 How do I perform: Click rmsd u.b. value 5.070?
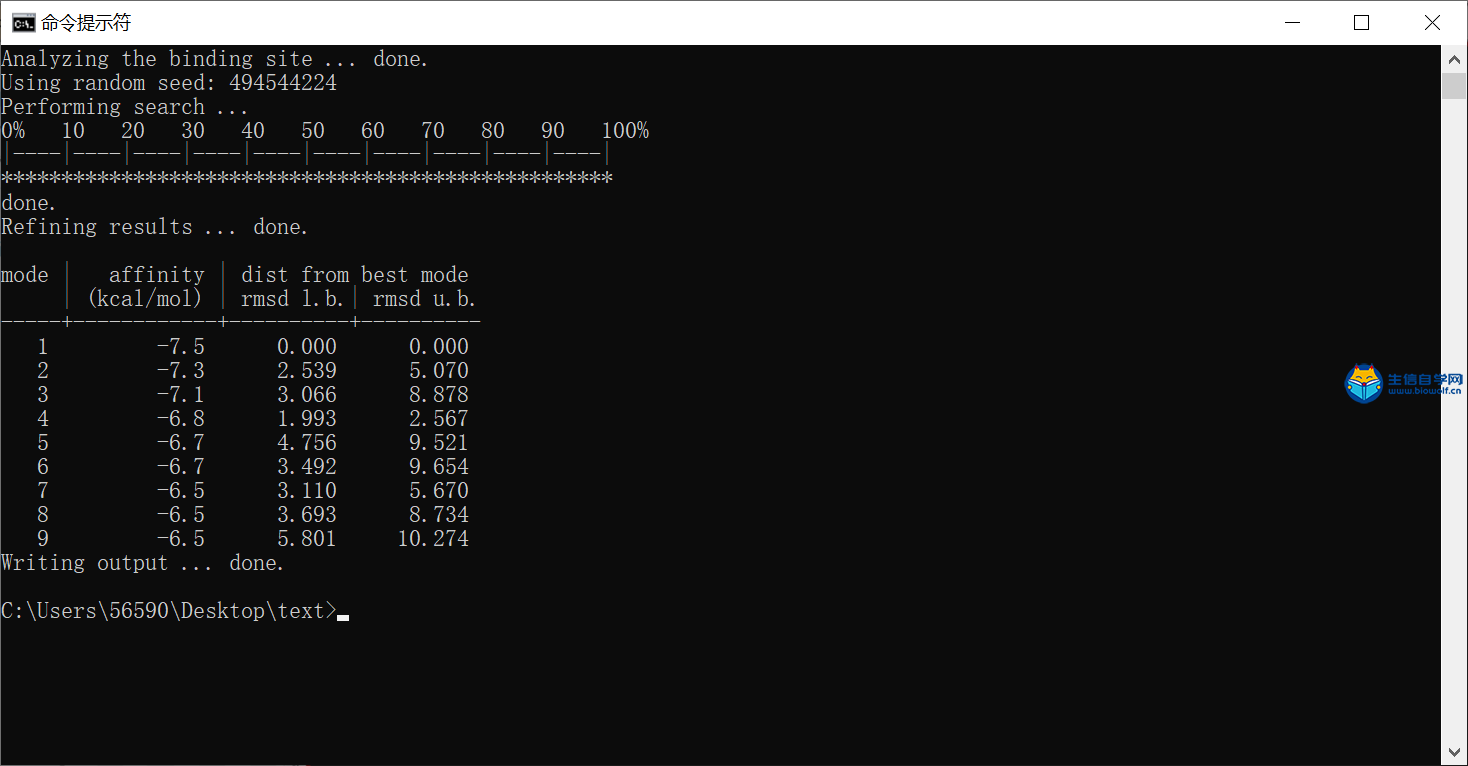(x=439, y=371)
